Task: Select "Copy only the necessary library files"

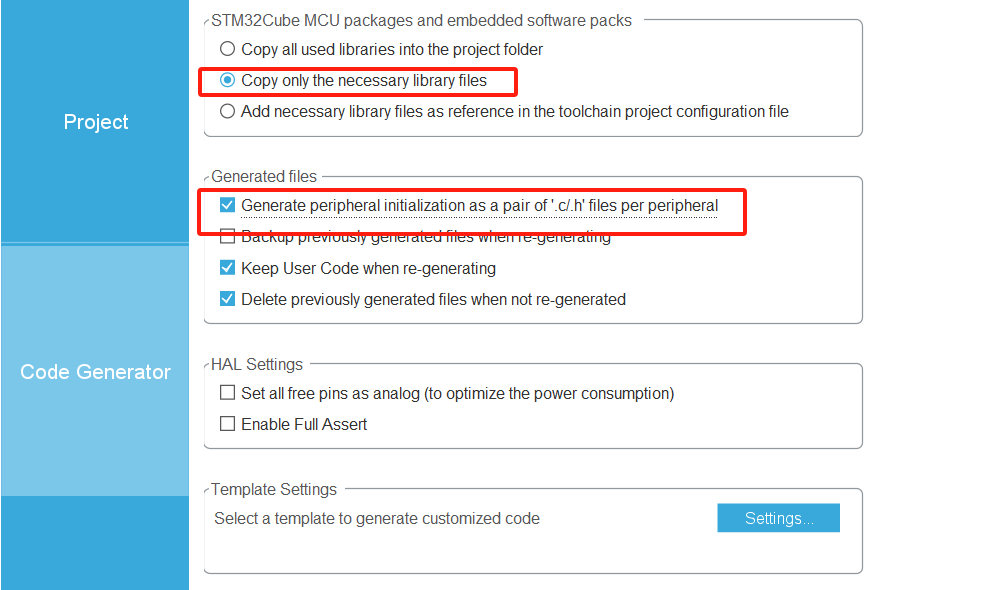Action: point(227,79)
